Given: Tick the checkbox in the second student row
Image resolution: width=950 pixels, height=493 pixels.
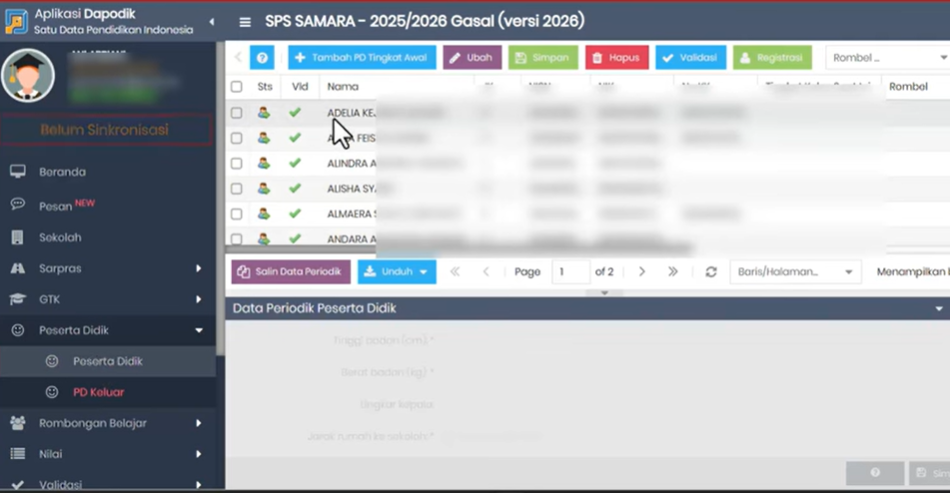Looking at the screenshot, I should 236,138.
